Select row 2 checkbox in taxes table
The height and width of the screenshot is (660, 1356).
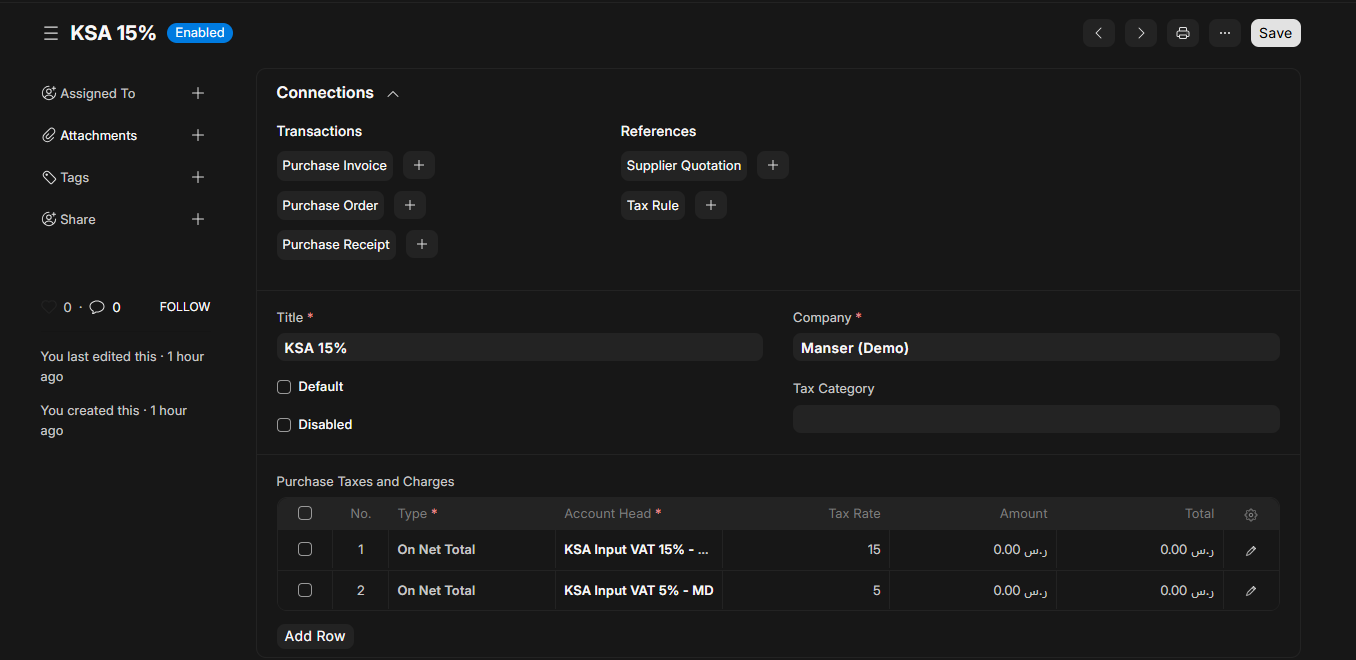click(x=305, y=590)
